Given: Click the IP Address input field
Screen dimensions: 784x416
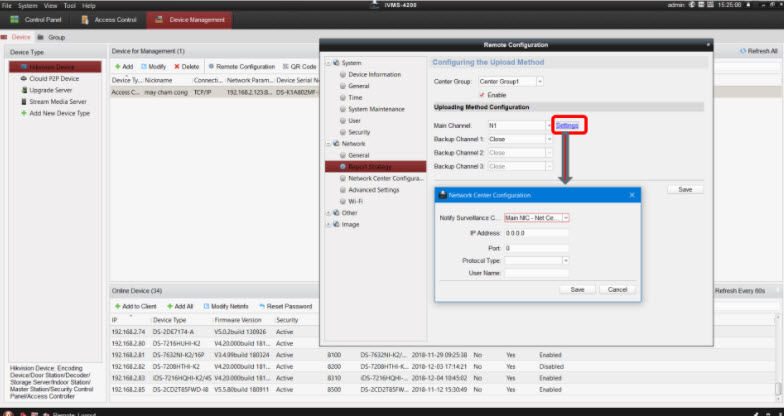Looking at the screenshot, I should [x=536, y=232].
